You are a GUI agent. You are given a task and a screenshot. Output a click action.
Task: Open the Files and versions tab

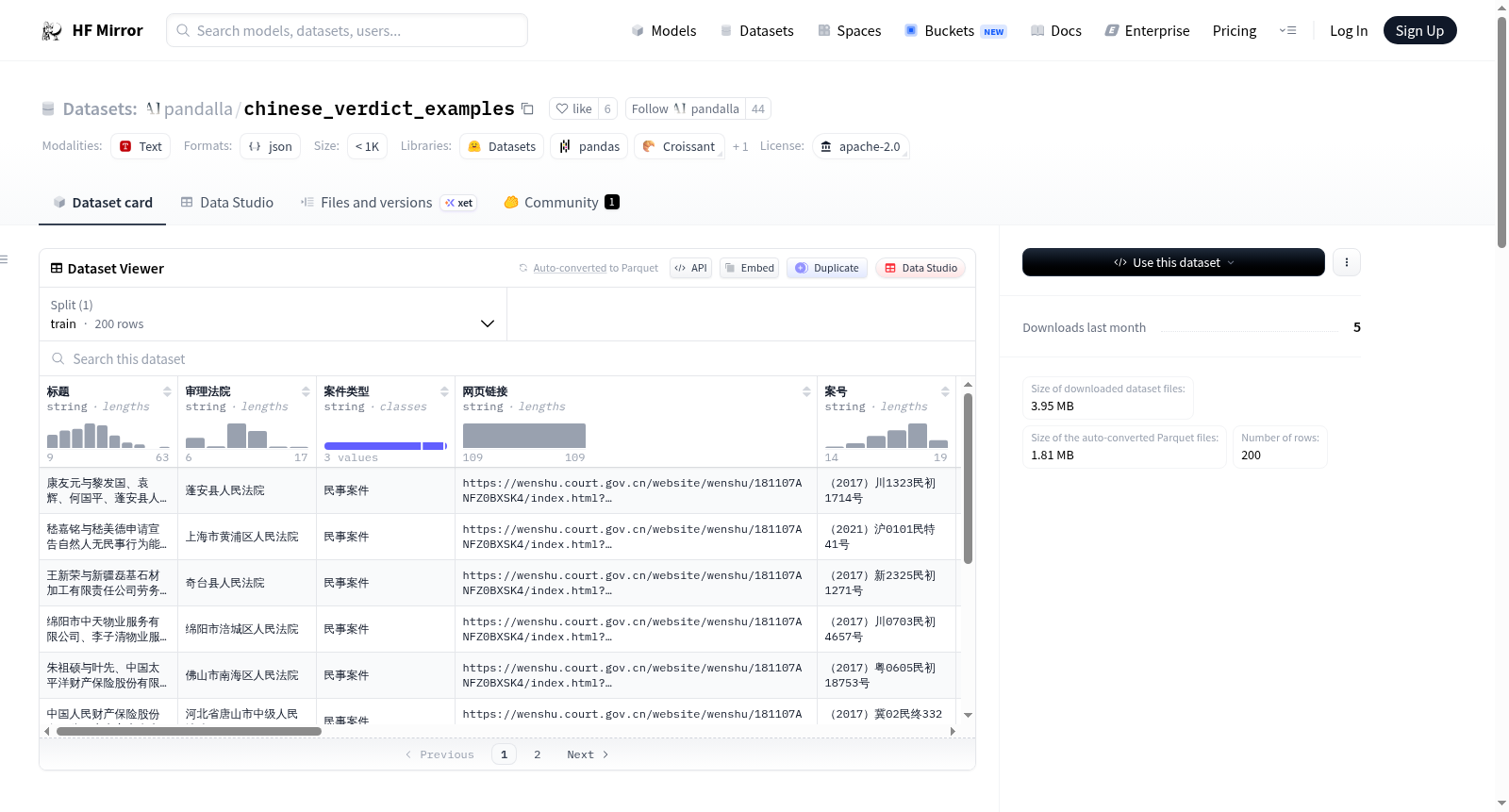pos(388,203)
